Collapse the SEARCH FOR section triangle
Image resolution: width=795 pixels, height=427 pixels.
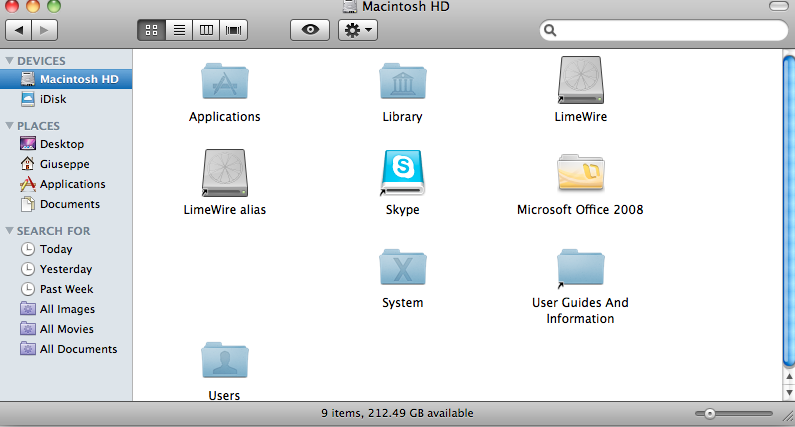pyautogui.click(x=9, y=230)
